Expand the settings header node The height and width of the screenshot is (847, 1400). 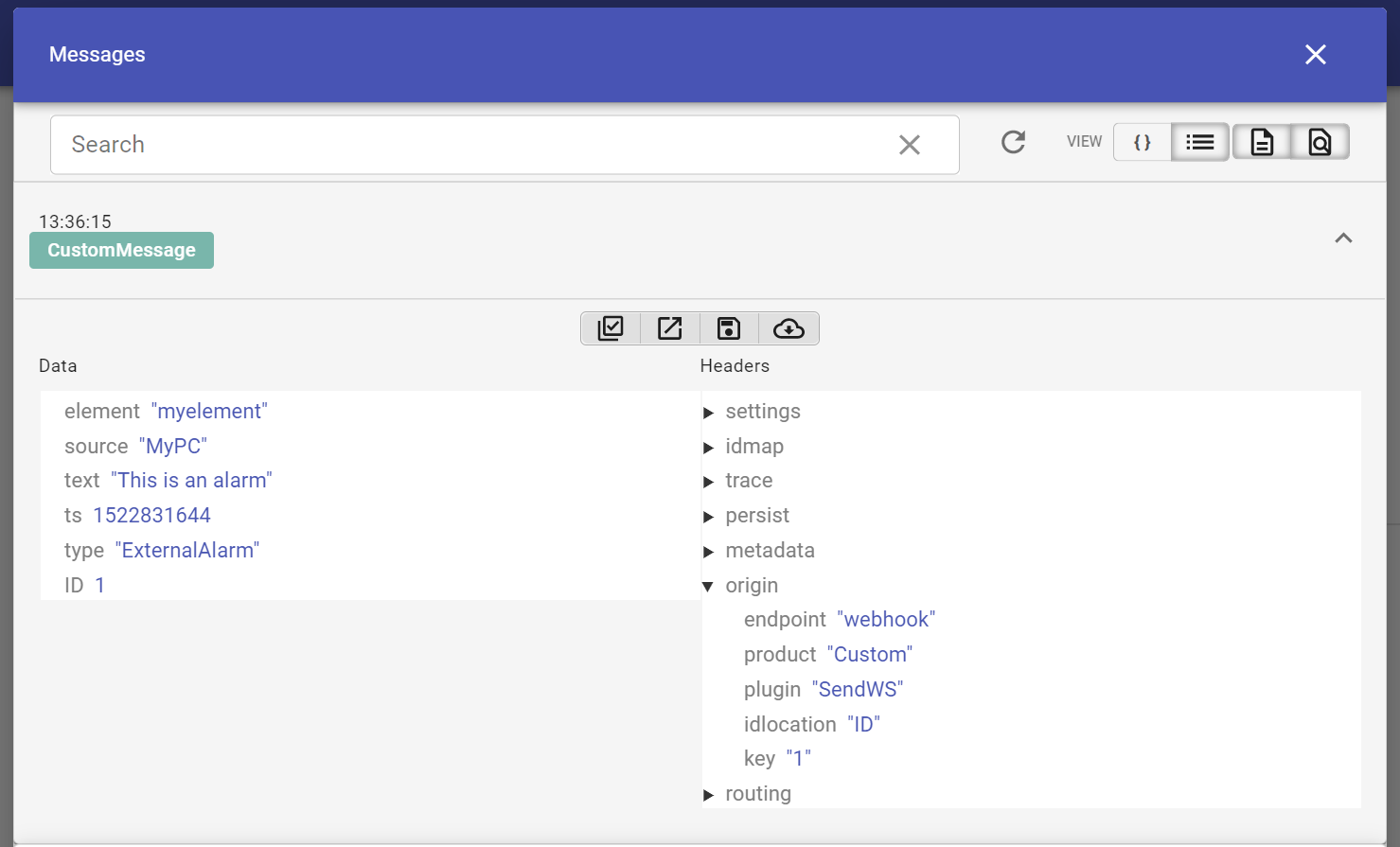[708, 413]
